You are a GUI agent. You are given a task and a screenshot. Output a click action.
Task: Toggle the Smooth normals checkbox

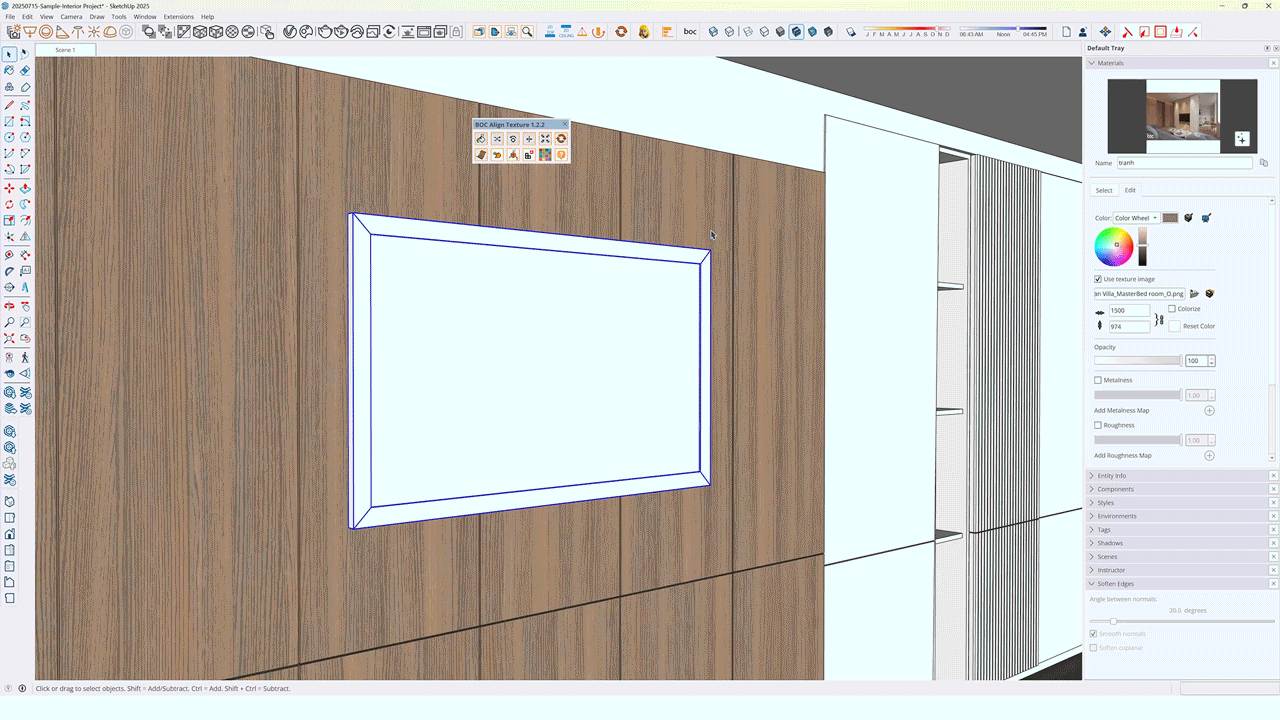1093,634
